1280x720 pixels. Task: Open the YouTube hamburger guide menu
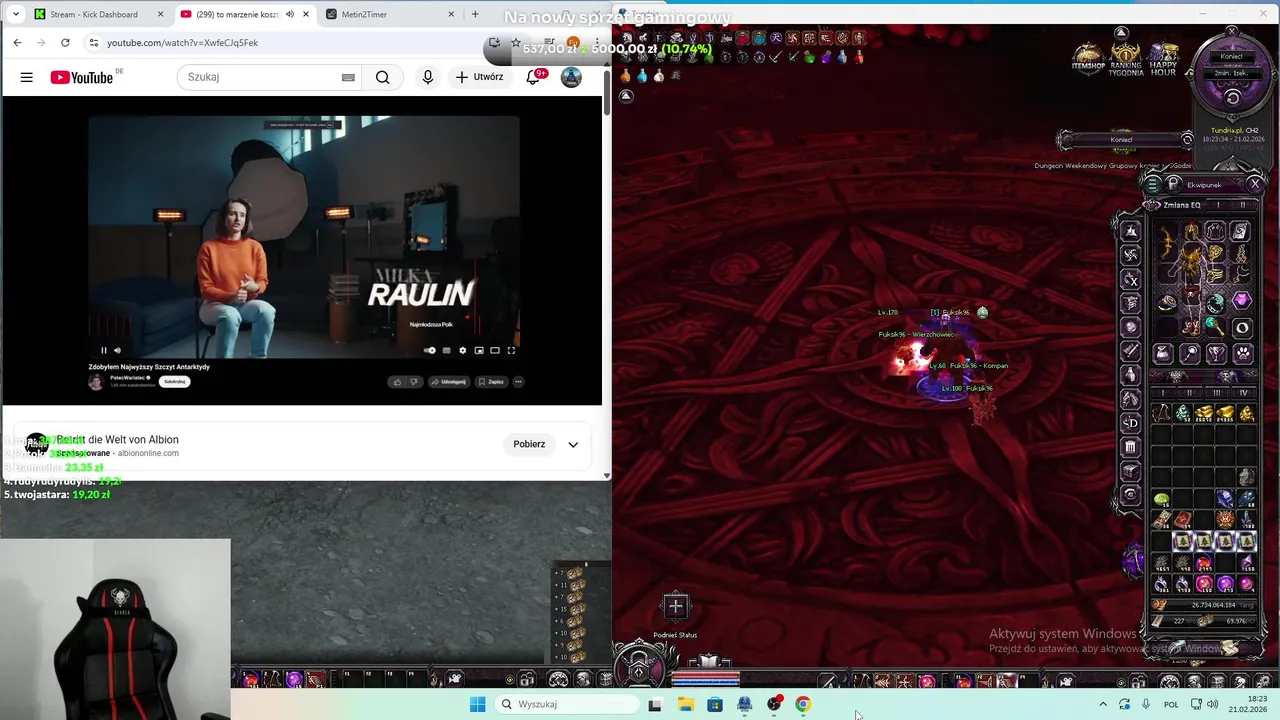(x=27, y=77)
